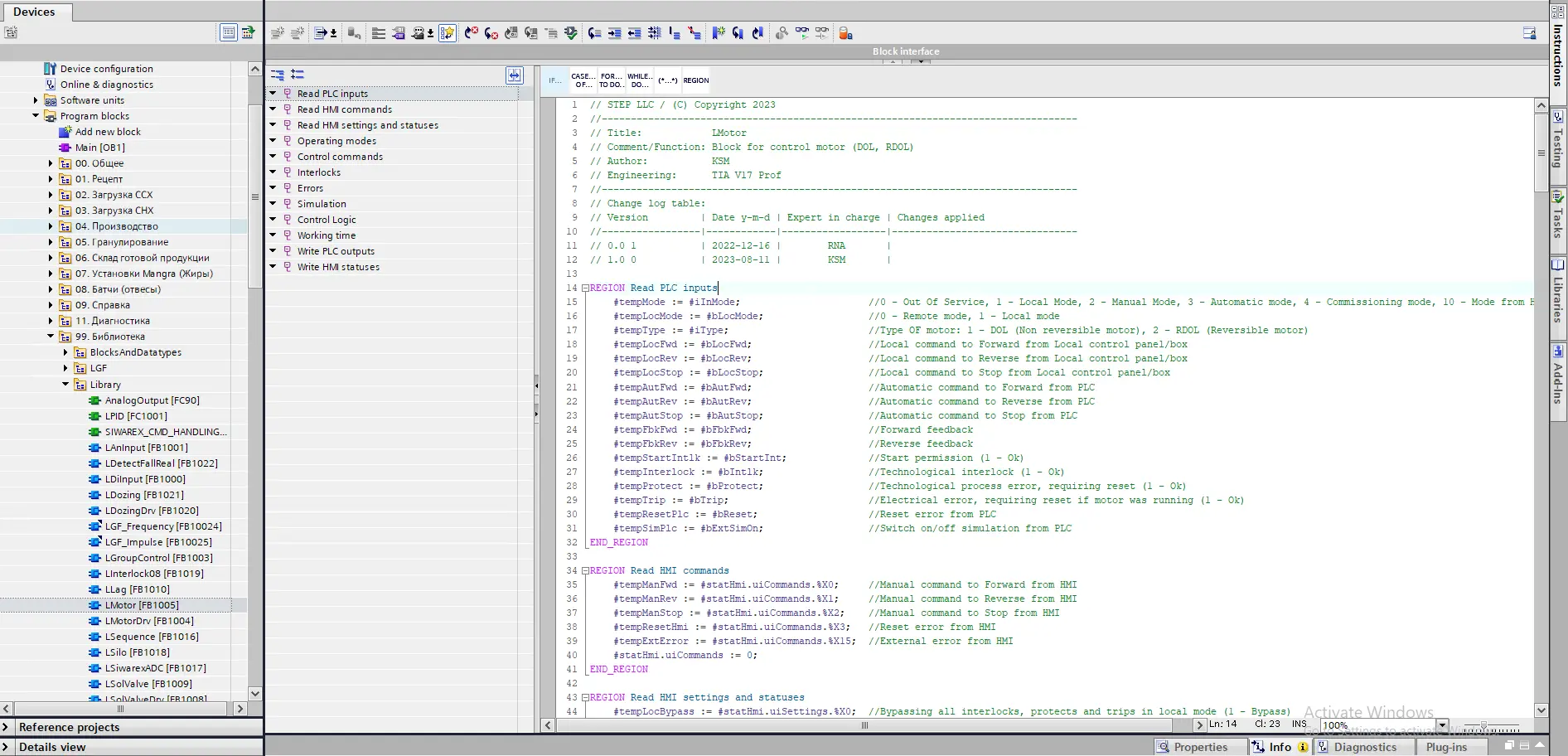
Task: Click the Insert row toolbar icon
Action: [x=278, y=33]
